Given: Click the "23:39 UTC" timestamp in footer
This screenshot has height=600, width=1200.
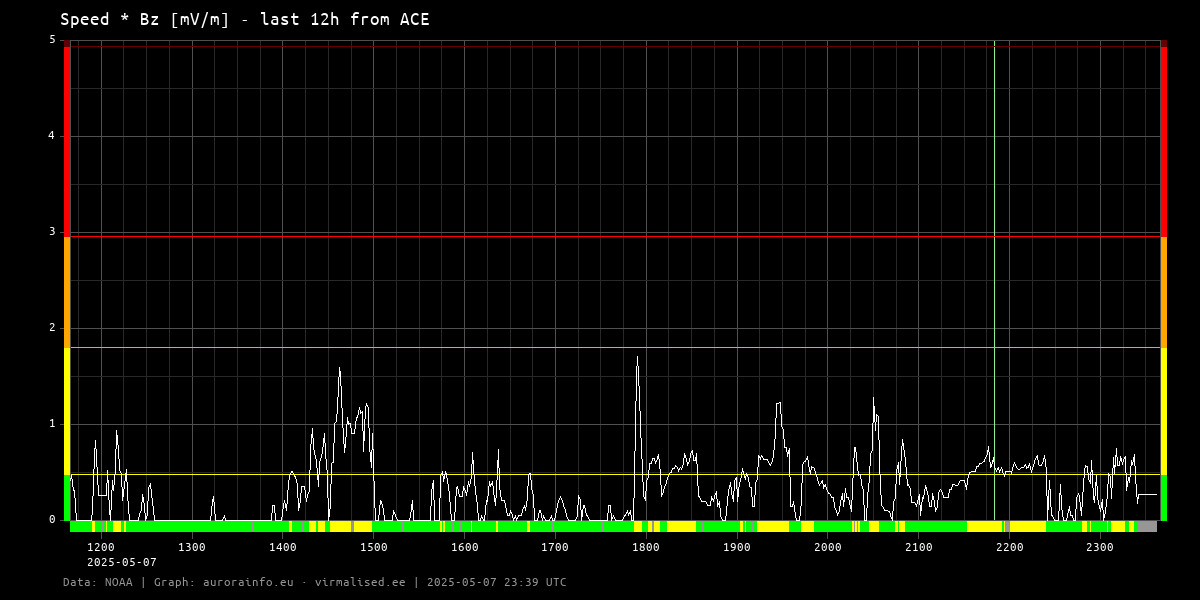Looking at the screenshot, I should pyautogui.click(x=532, y=582).
